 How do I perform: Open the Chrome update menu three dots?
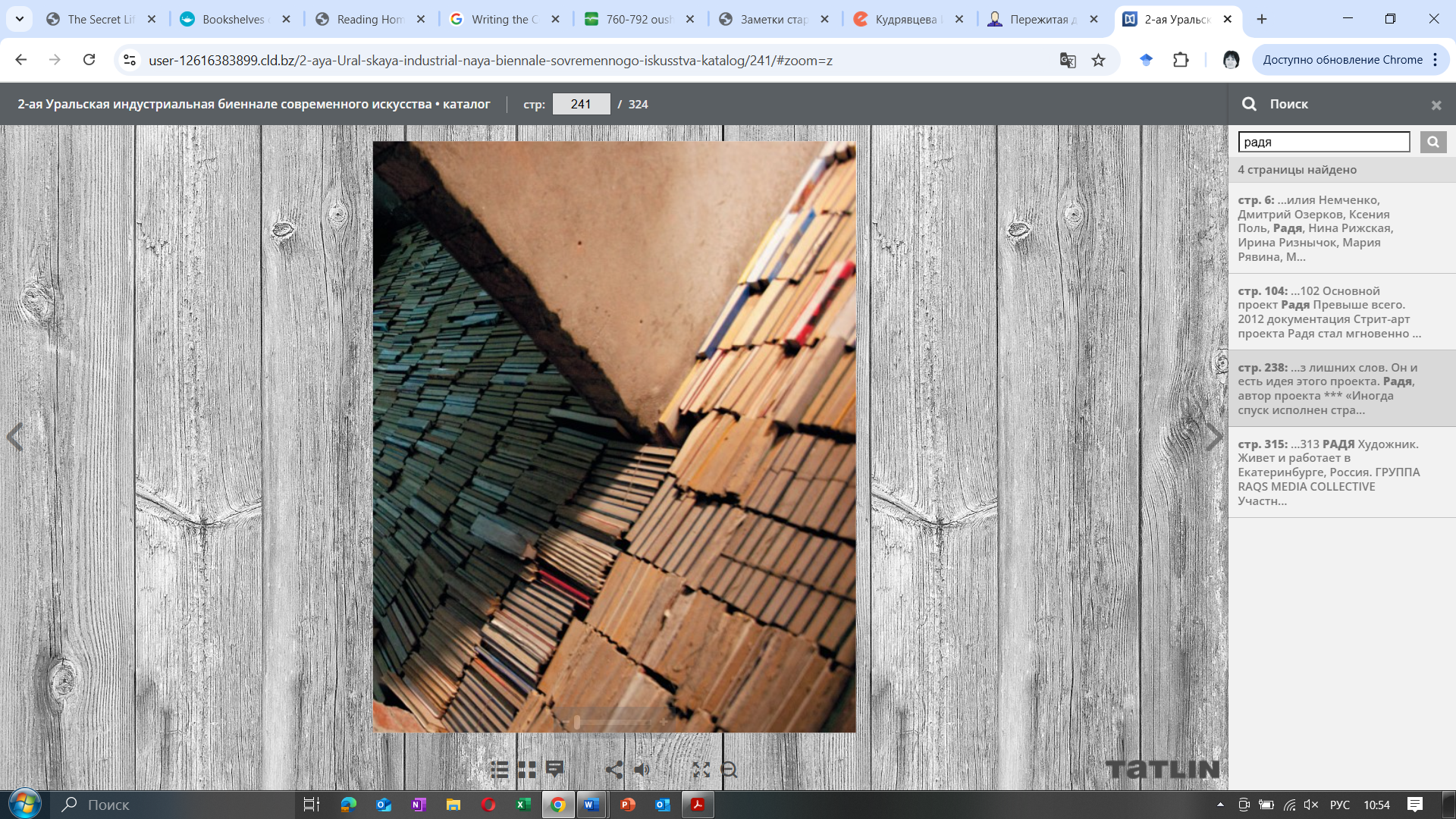click(x=1436, y=60)
